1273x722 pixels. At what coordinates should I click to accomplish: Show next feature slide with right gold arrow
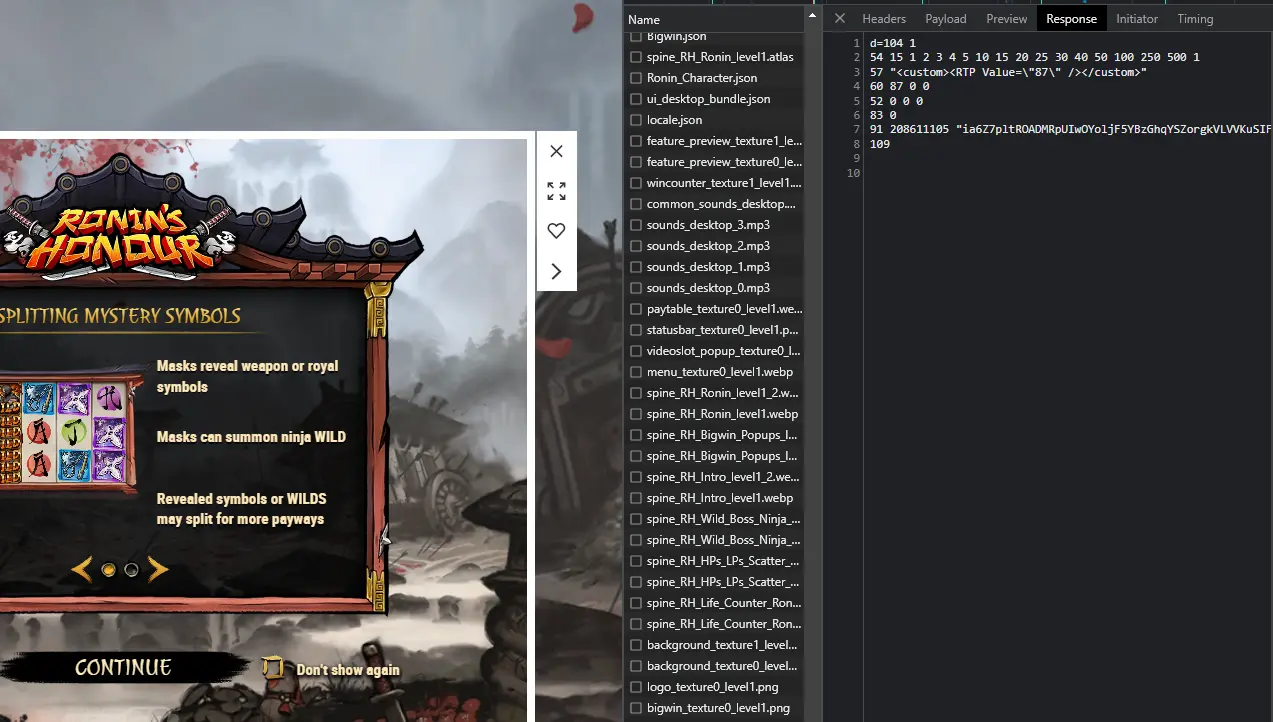158,570
